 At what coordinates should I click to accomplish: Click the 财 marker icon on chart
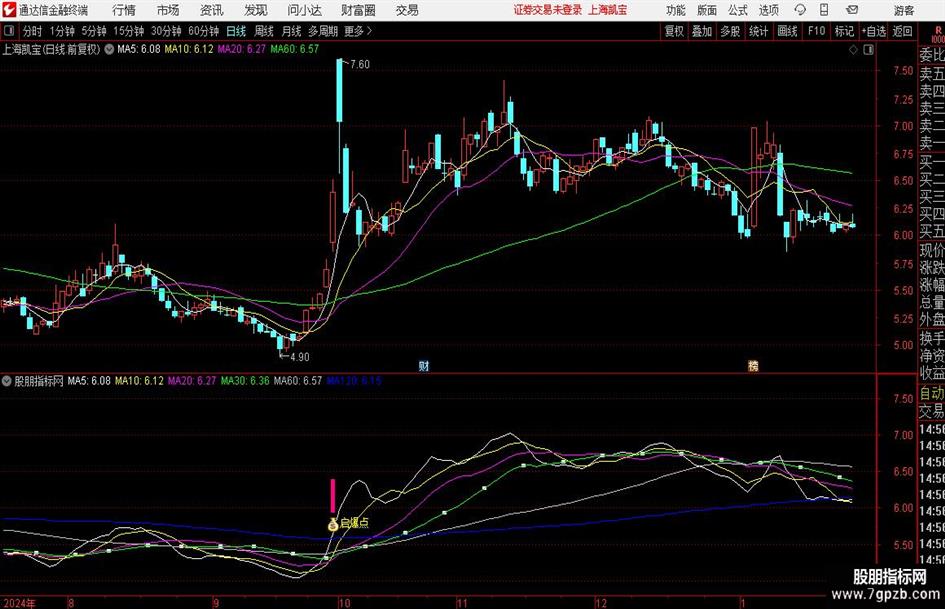[424, 366]
